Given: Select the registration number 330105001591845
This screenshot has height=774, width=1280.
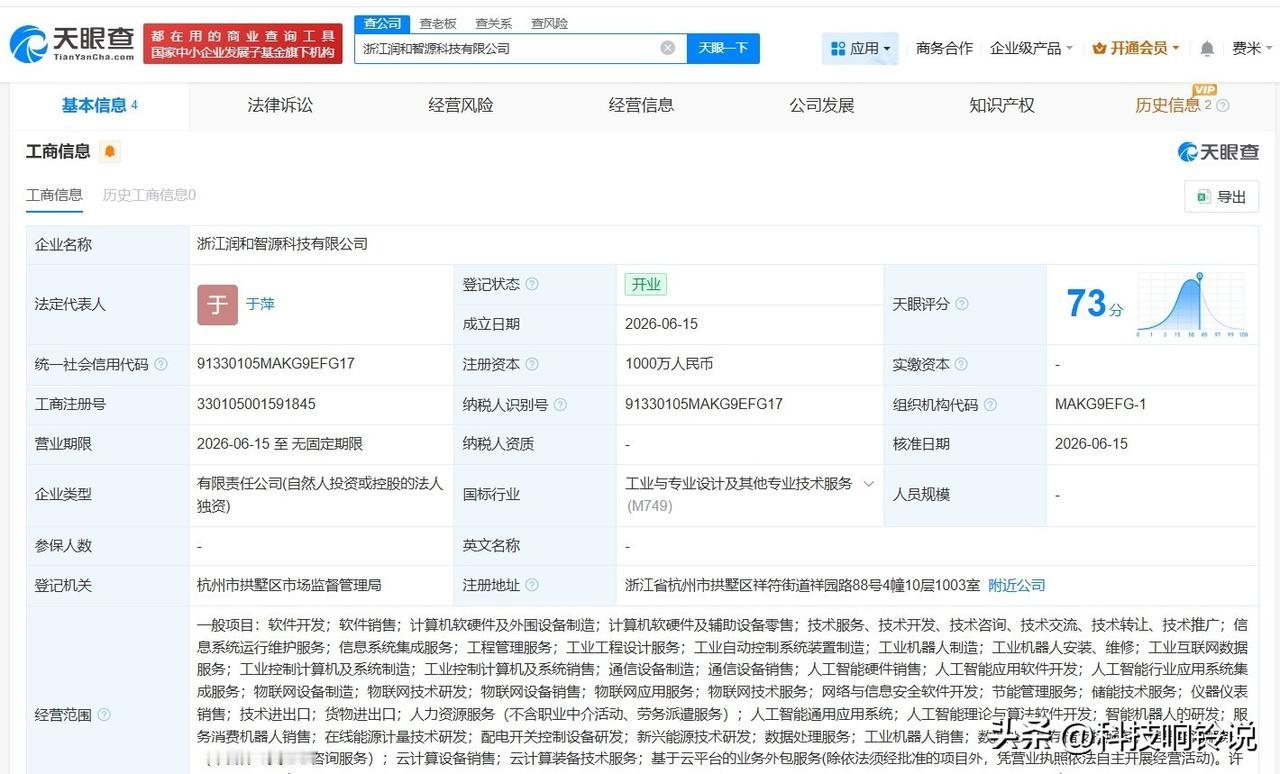Looking at the screenshot, I should (x=256, y=404).
